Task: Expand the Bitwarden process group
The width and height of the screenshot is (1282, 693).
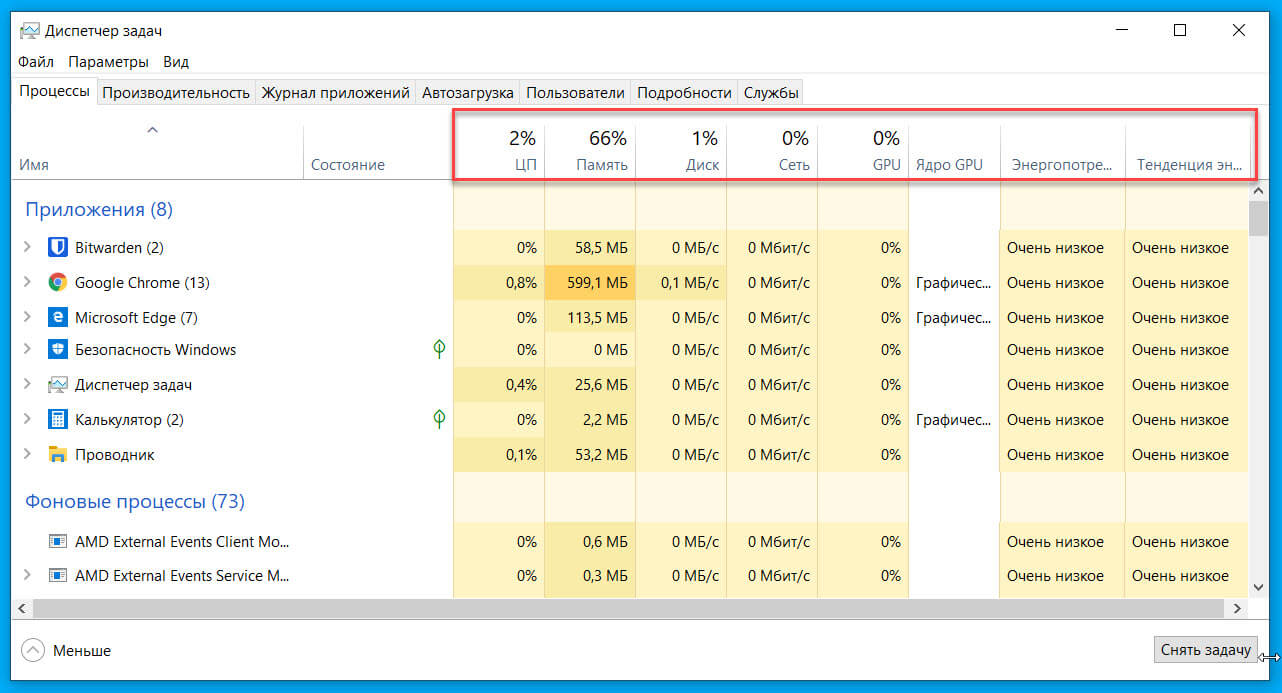Action: [x=25, y=247]
